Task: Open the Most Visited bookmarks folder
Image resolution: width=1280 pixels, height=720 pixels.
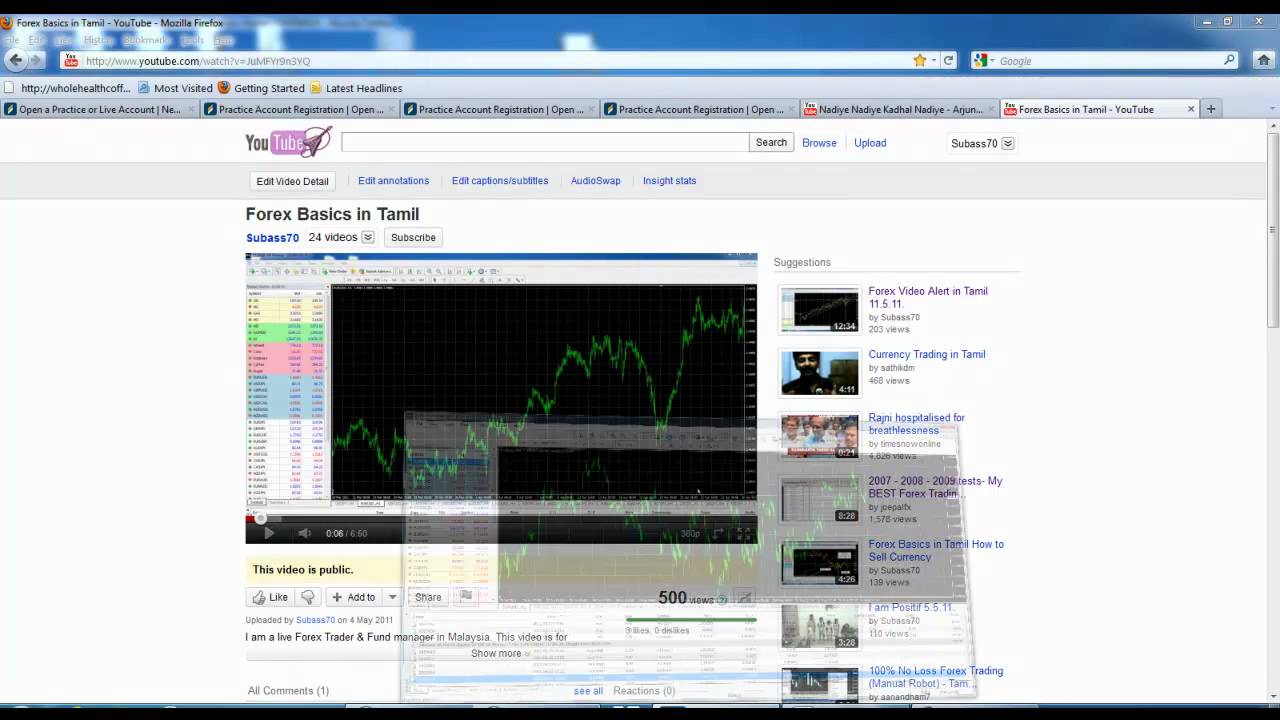Action: pos(175,88)
